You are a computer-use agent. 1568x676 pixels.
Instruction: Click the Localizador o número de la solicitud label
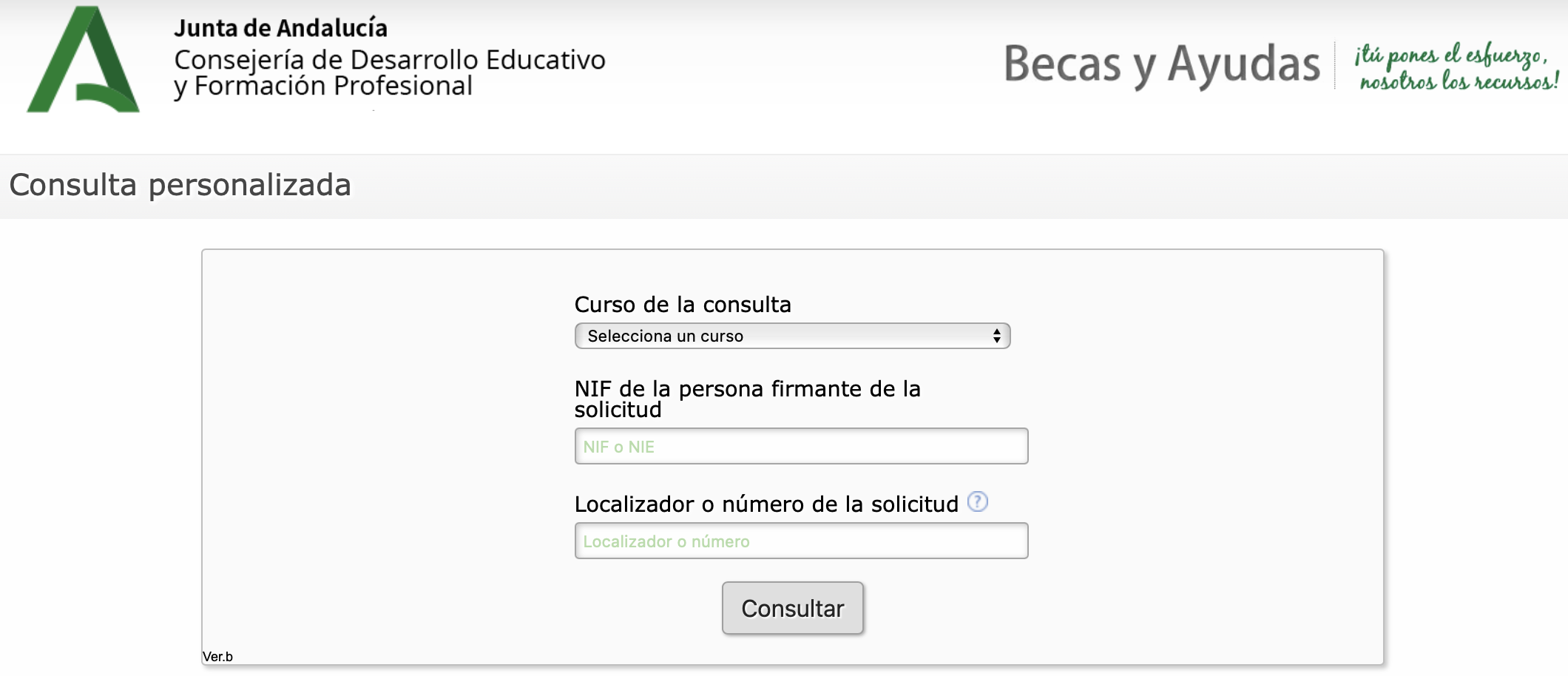766,504
